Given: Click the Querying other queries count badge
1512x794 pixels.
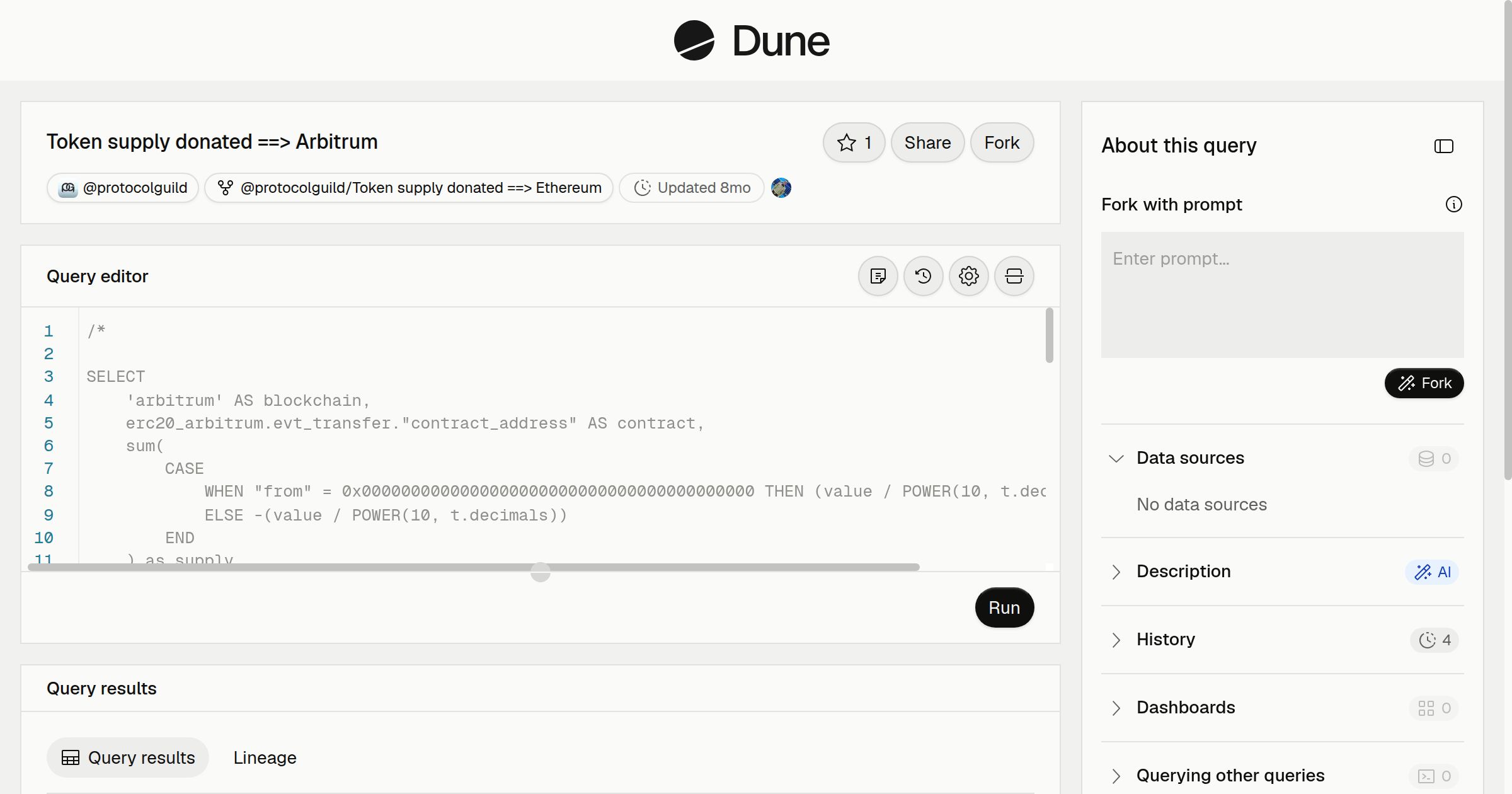Looking at the screenshot, I should coord(1434,776).
